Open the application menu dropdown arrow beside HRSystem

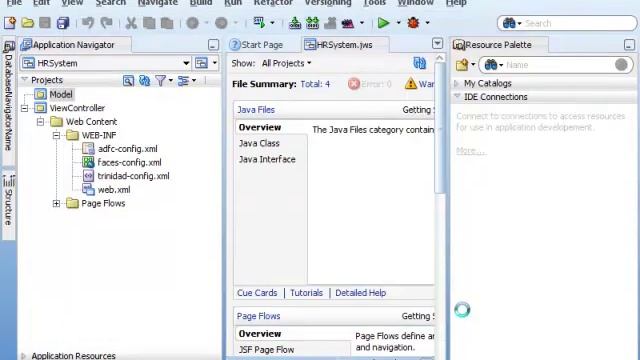tap(215, 63)
